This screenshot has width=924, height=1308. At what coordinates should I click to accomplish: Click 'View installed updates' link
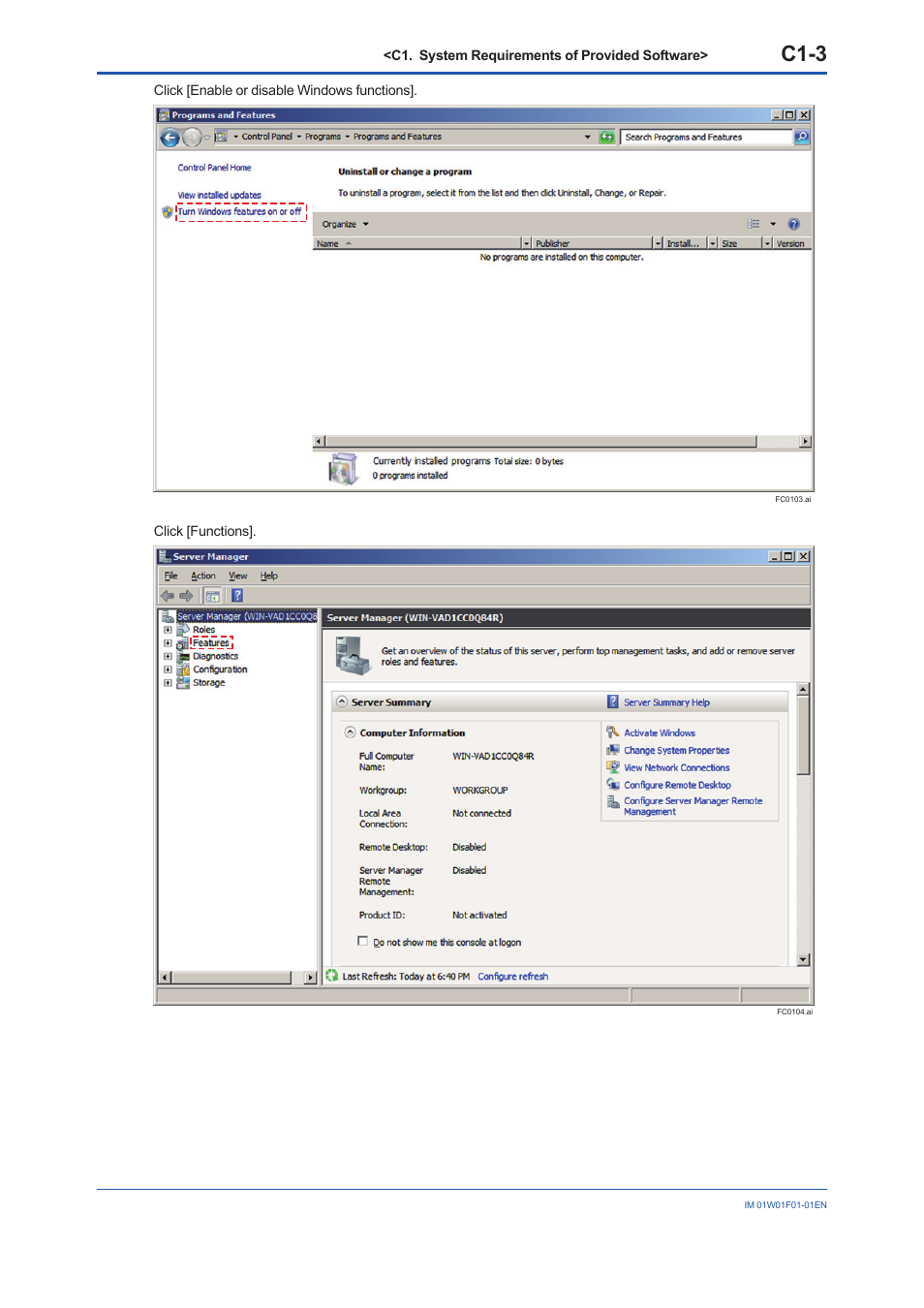click(x=219, y=195)
